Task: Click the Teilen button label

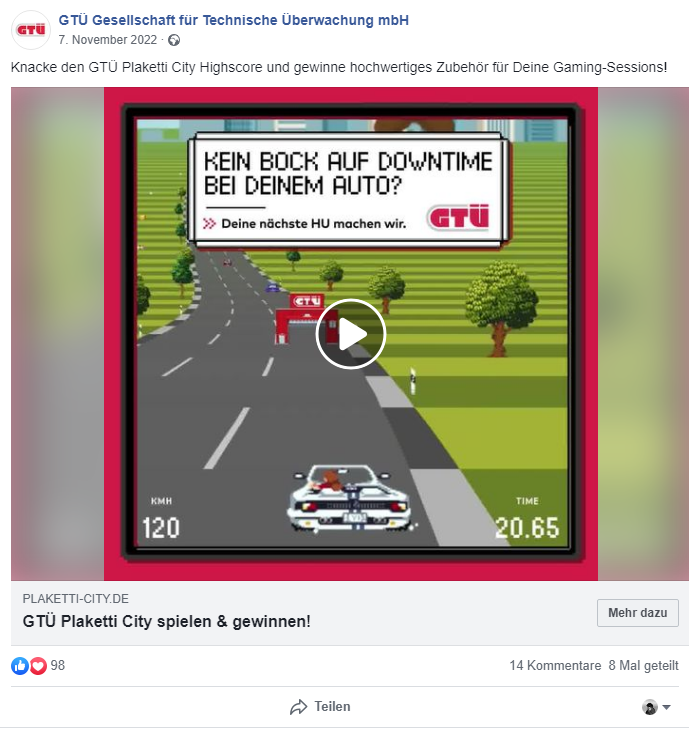Action: (332, 706)
